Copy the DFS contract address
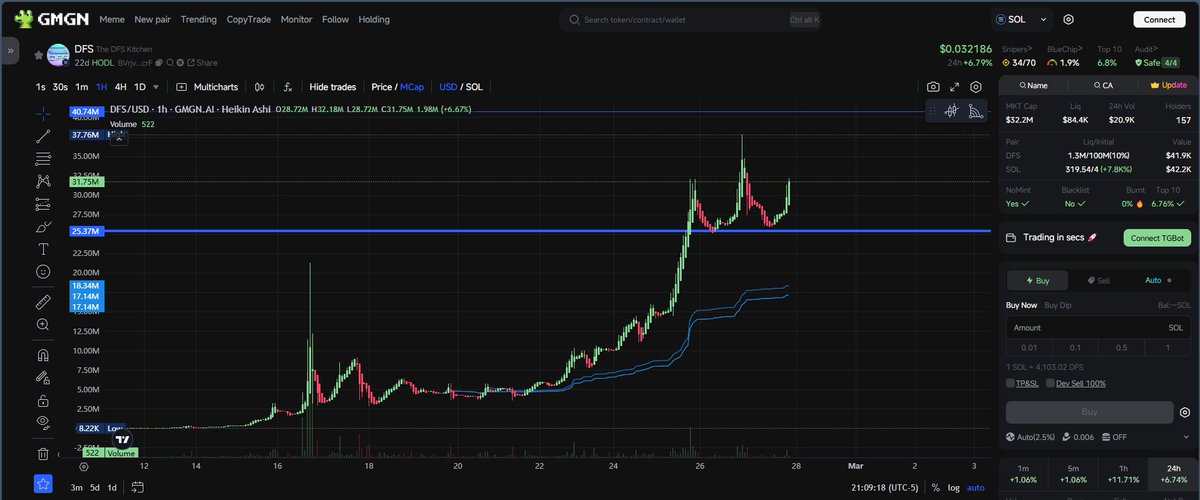 click(160, 62)
